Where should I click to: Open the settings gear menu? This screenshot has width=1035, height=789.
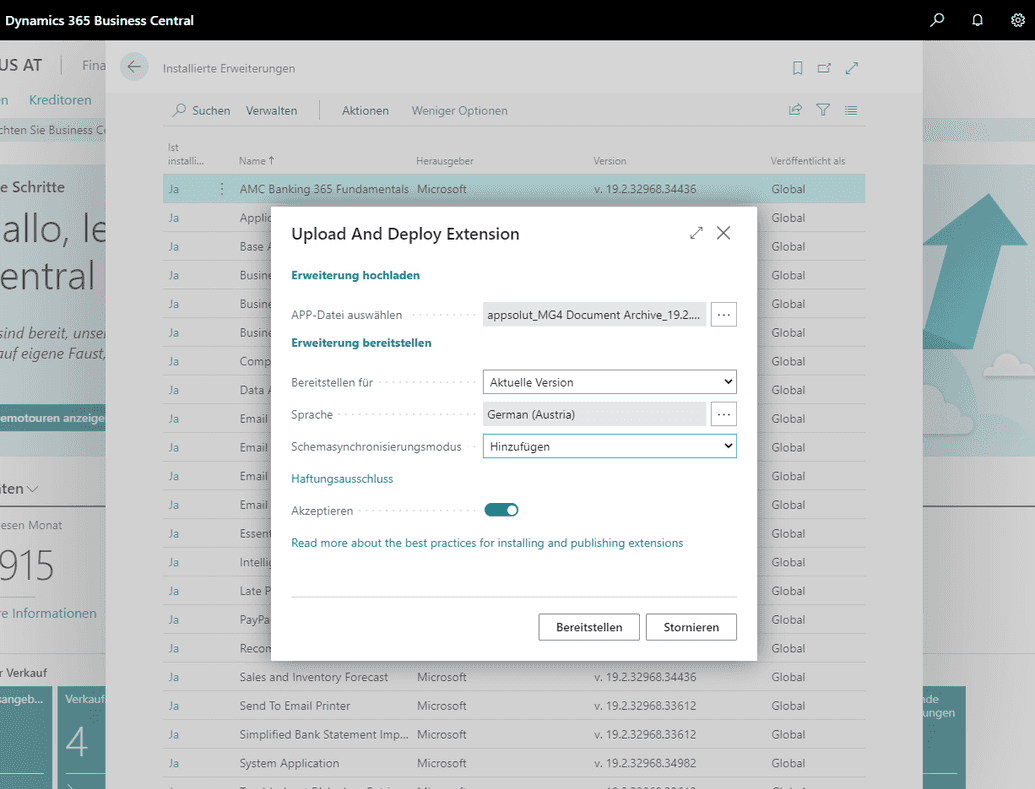(1017, 20)
